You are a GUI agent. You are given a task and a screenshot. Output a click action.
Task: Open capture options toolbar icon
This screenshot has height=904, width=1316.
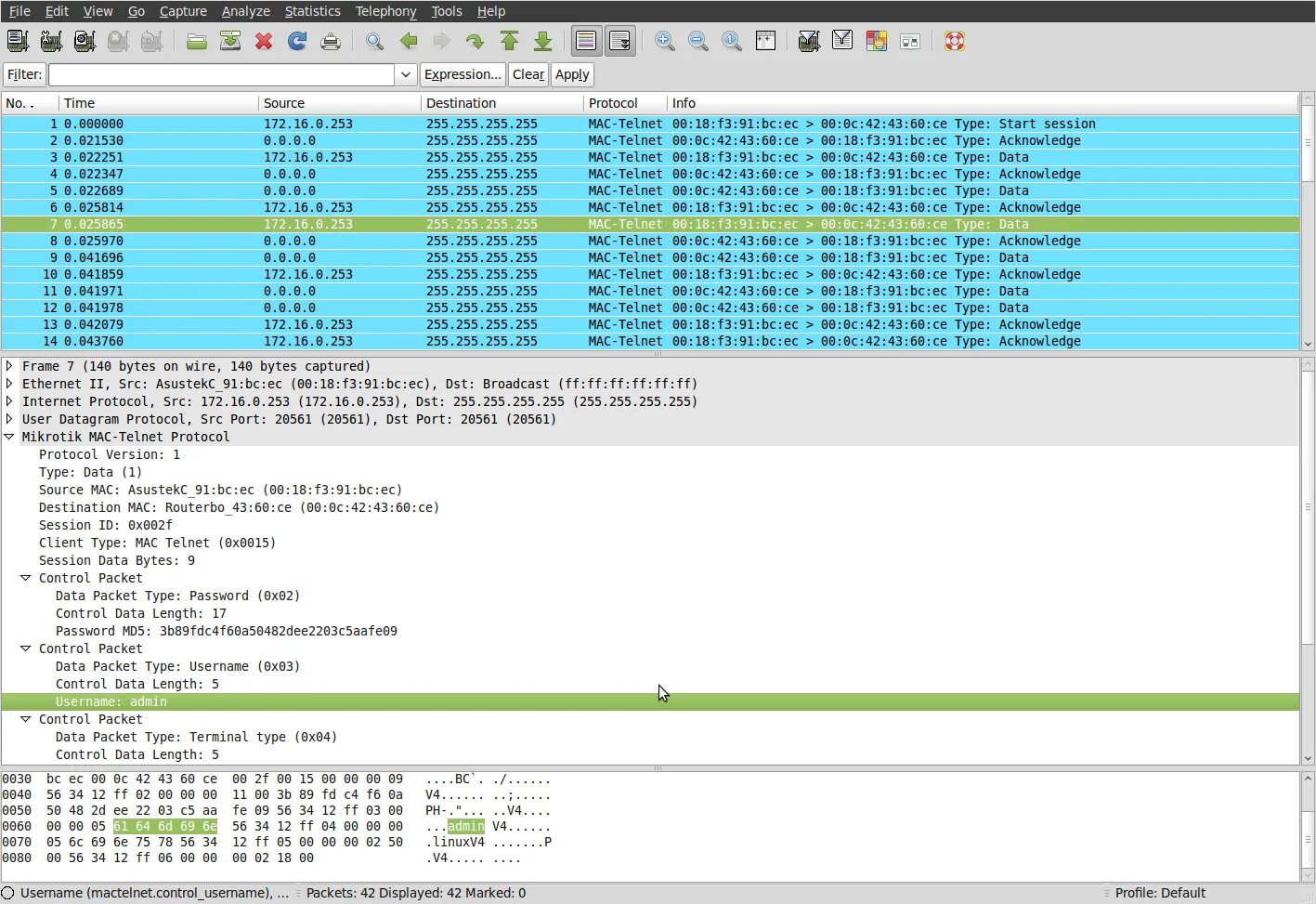51,41
